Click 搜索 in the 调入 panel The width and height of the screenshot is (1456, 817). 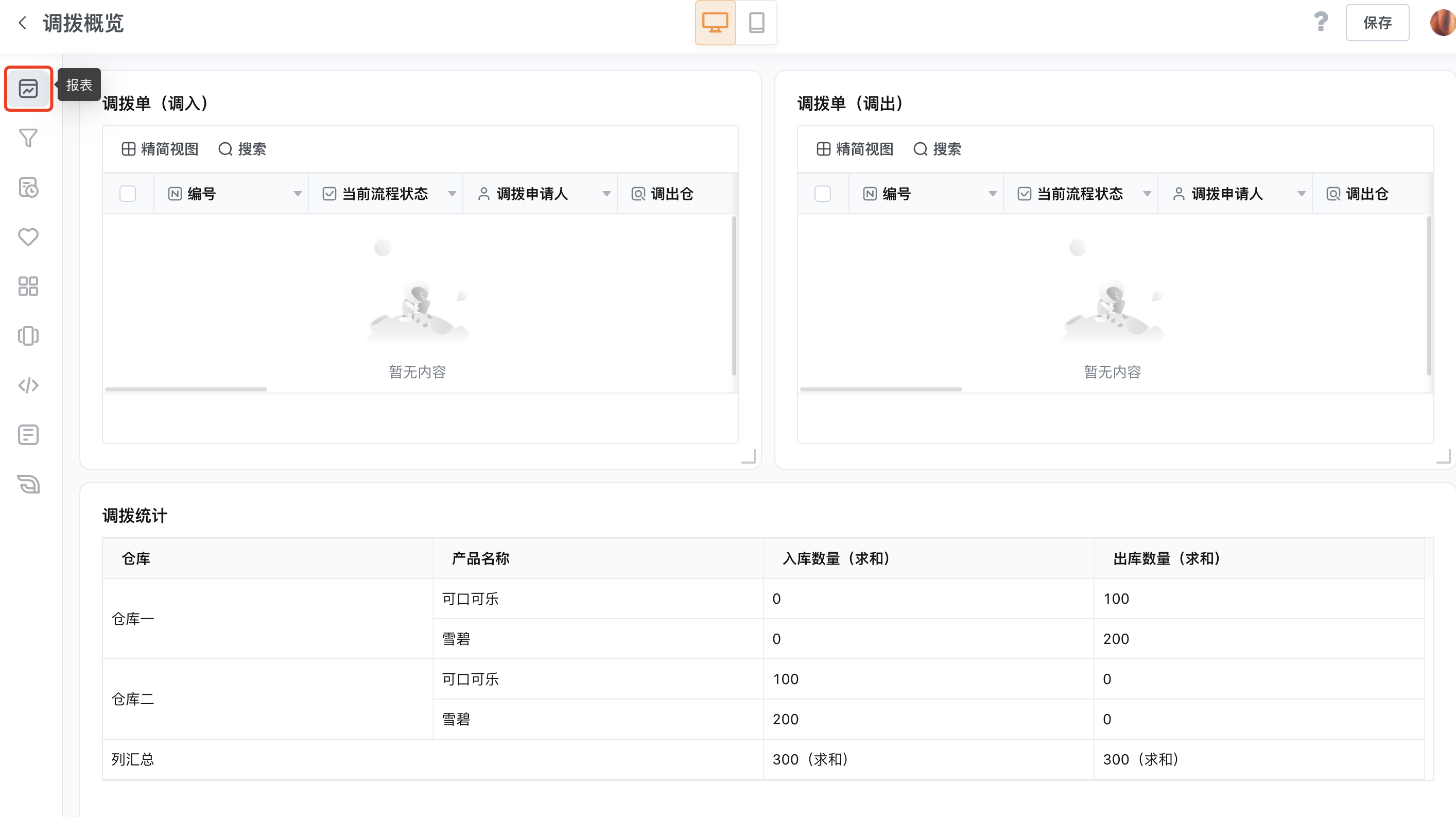(x=242, y=149)
